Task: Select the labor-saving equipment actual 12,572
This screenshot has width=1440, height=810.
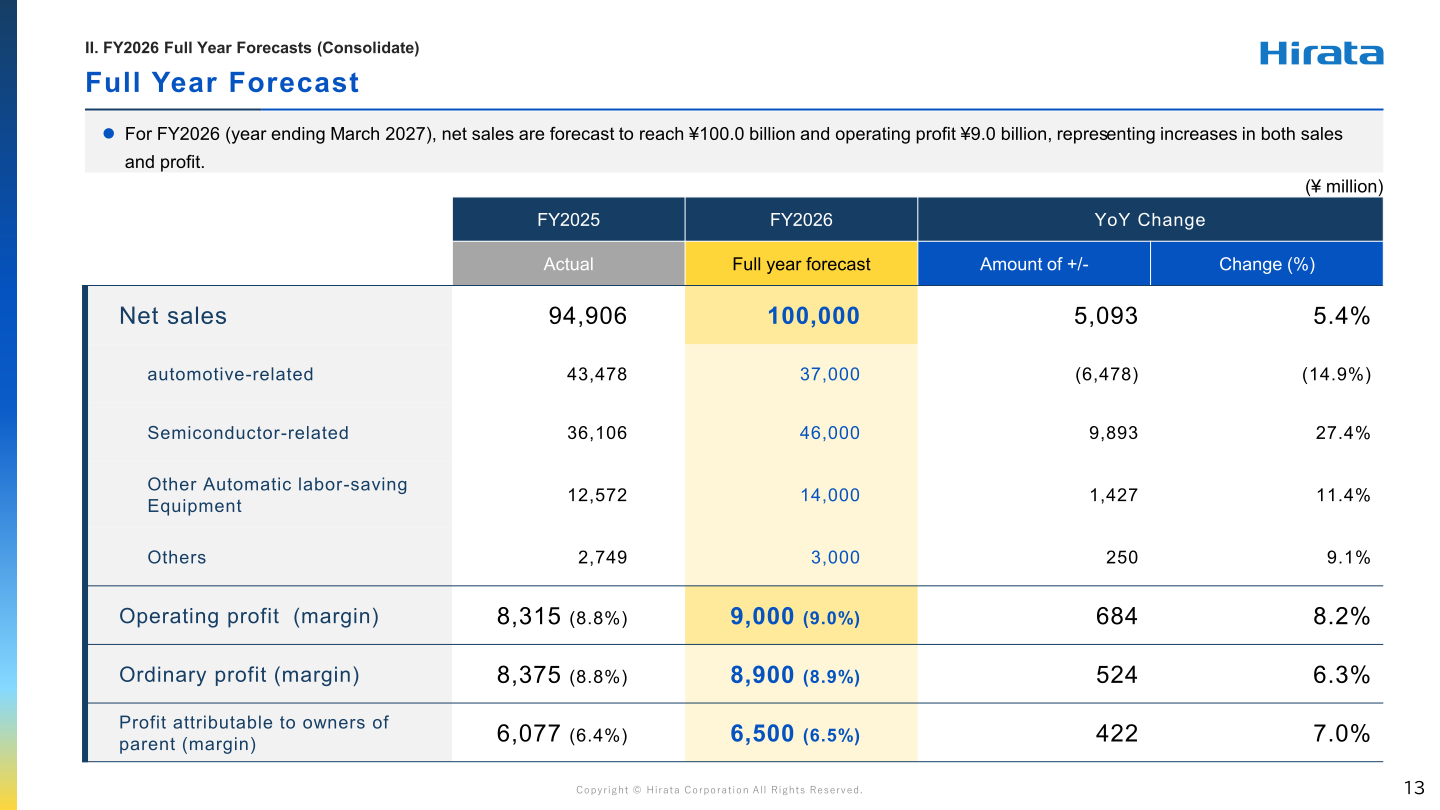Action: 597,495
